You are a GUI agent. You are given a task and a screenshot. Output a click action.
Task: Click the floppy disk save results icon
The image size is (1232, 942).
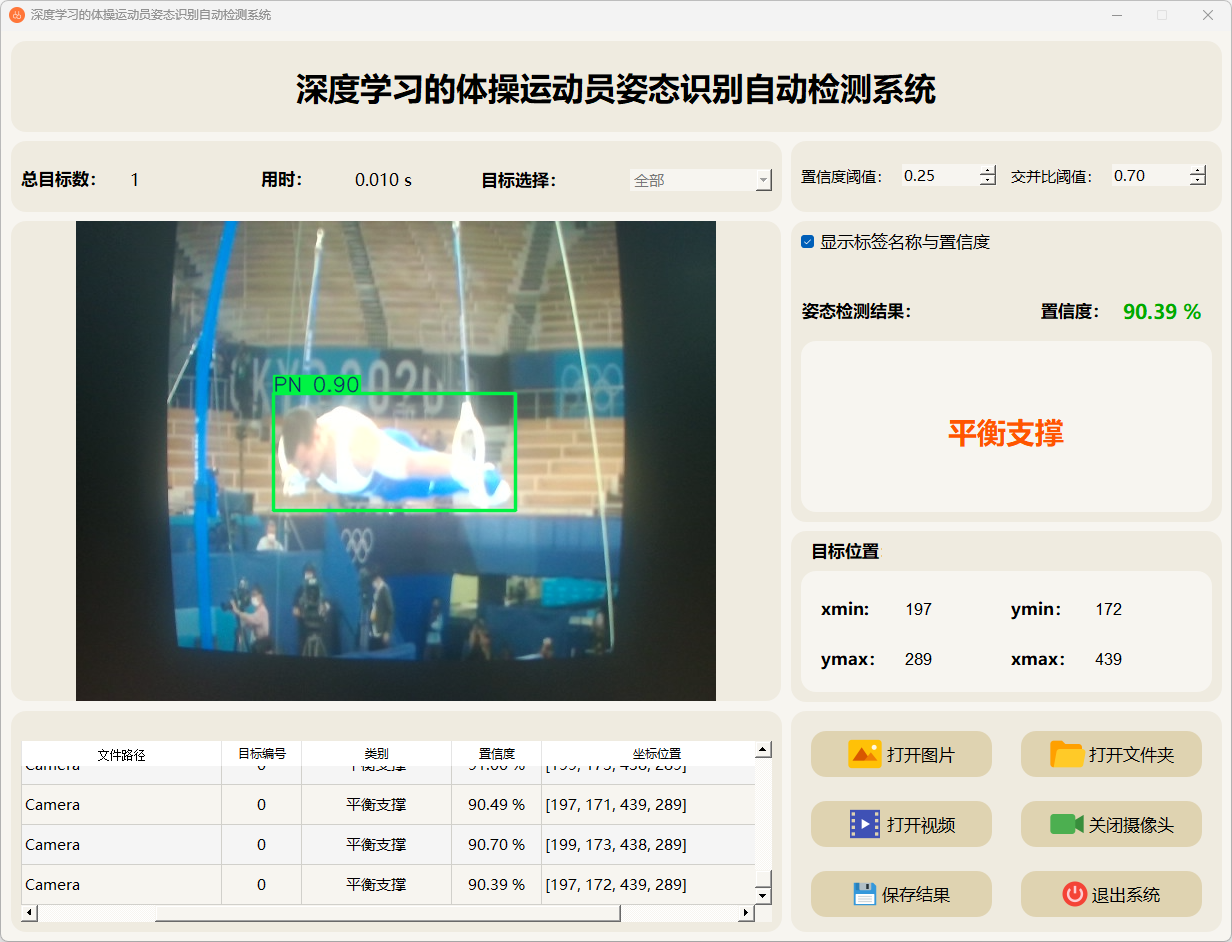(864, 894)
